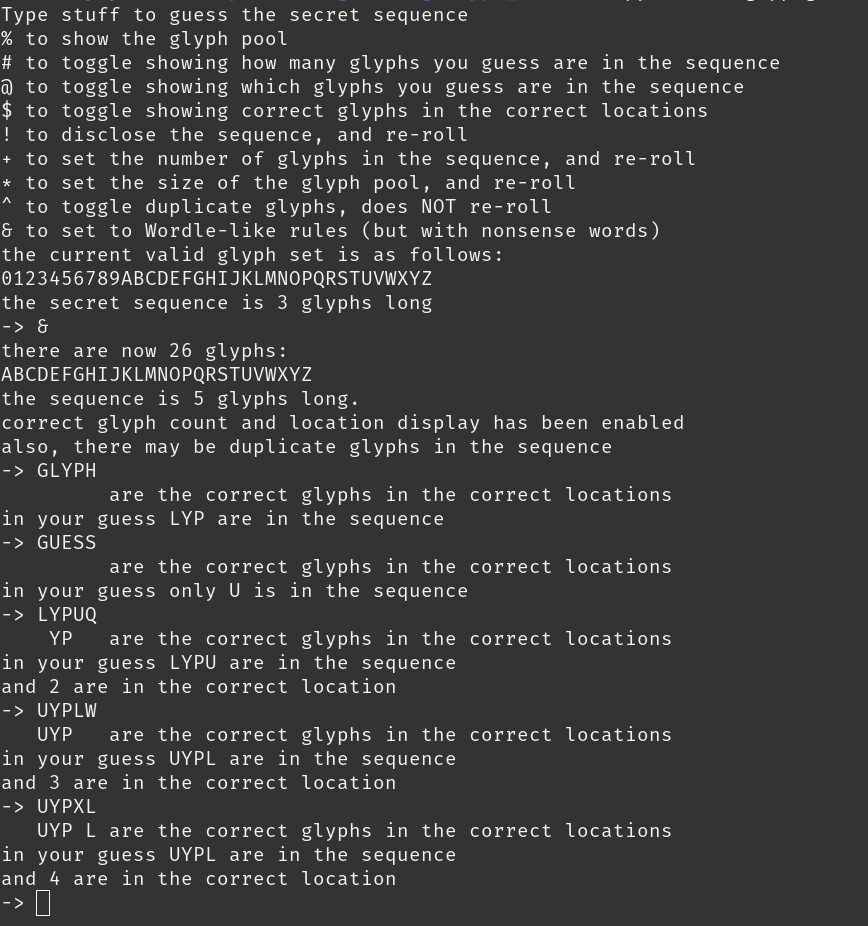Click the line "Type stuff to guess the secret sequence"
The width and height of the screenshot is (868, 926).
(235, 15)
